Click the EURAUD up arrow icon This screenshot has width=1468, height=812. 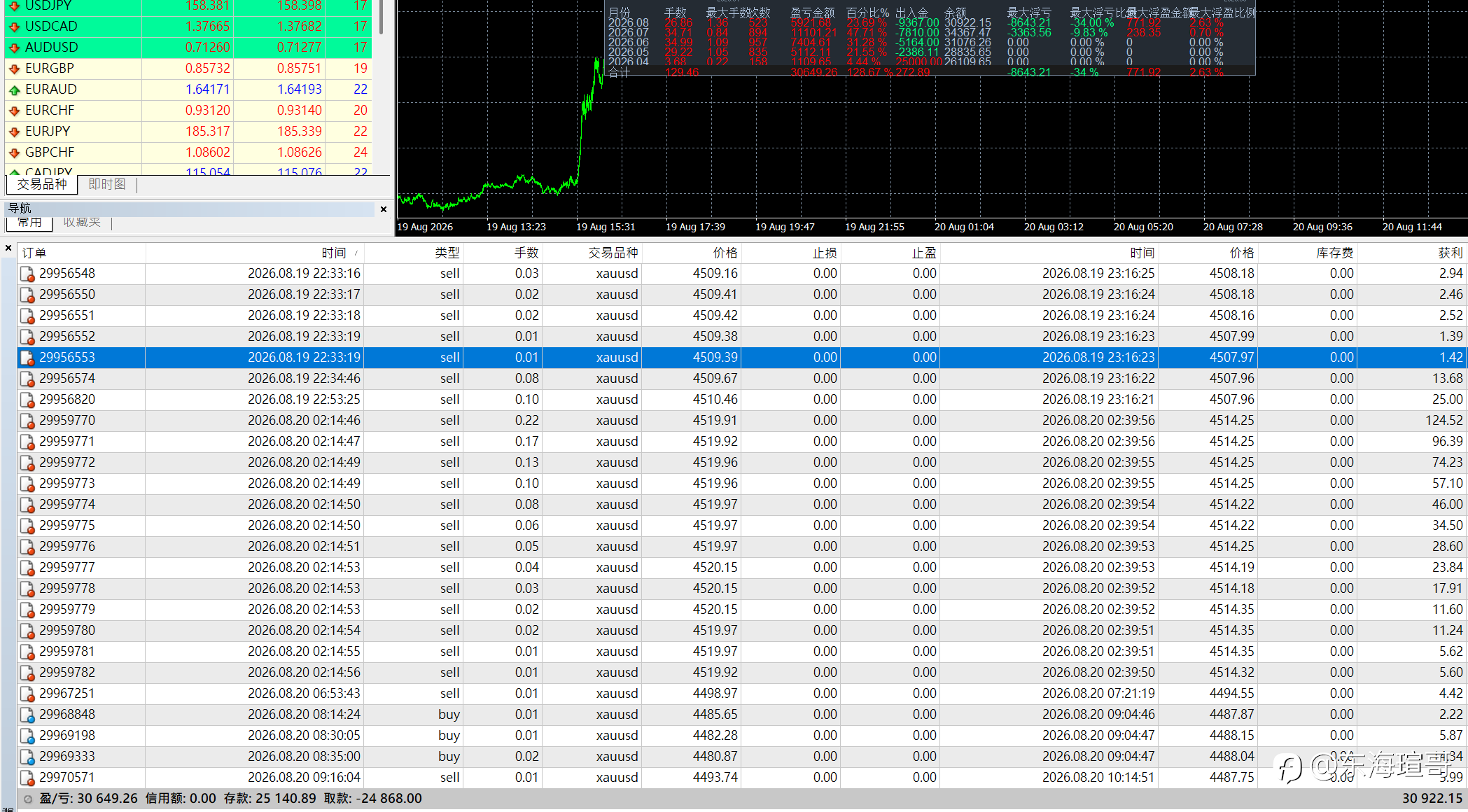point(14,90)
